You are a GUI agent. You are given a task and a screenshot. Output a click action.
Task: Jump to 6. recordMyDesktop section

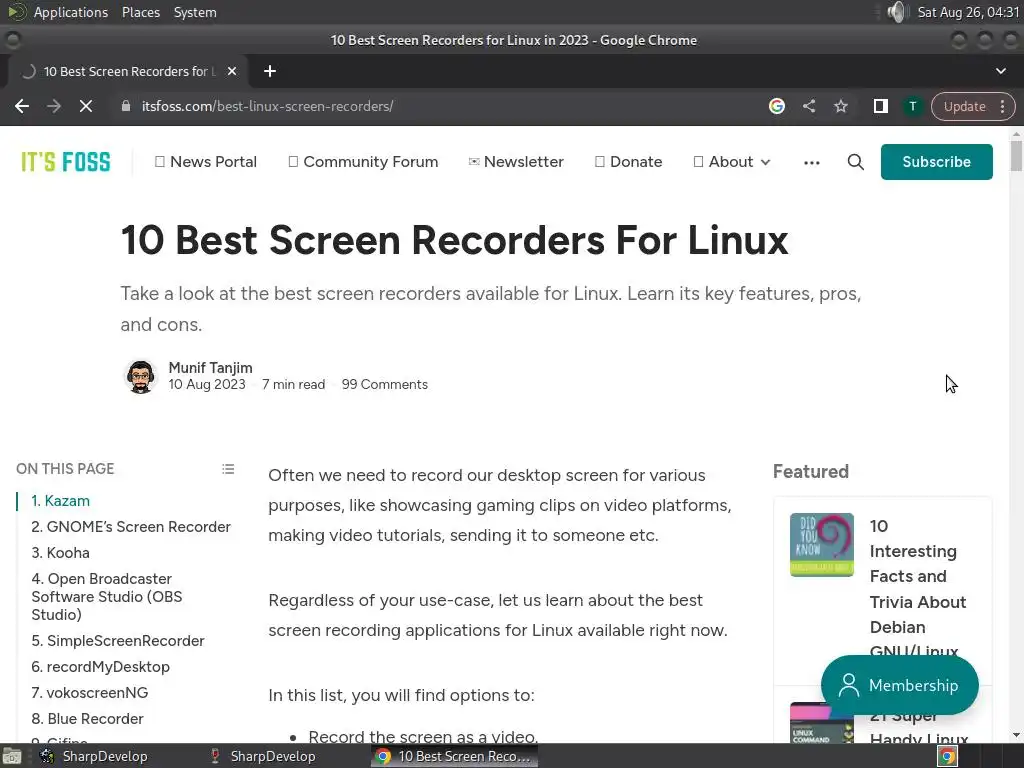pos(101,667)
